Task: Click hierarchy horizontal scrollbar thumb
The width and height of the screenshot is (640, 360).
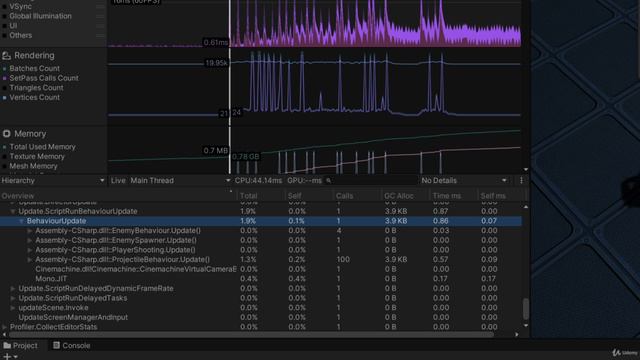Action: (x=251, y=335)
